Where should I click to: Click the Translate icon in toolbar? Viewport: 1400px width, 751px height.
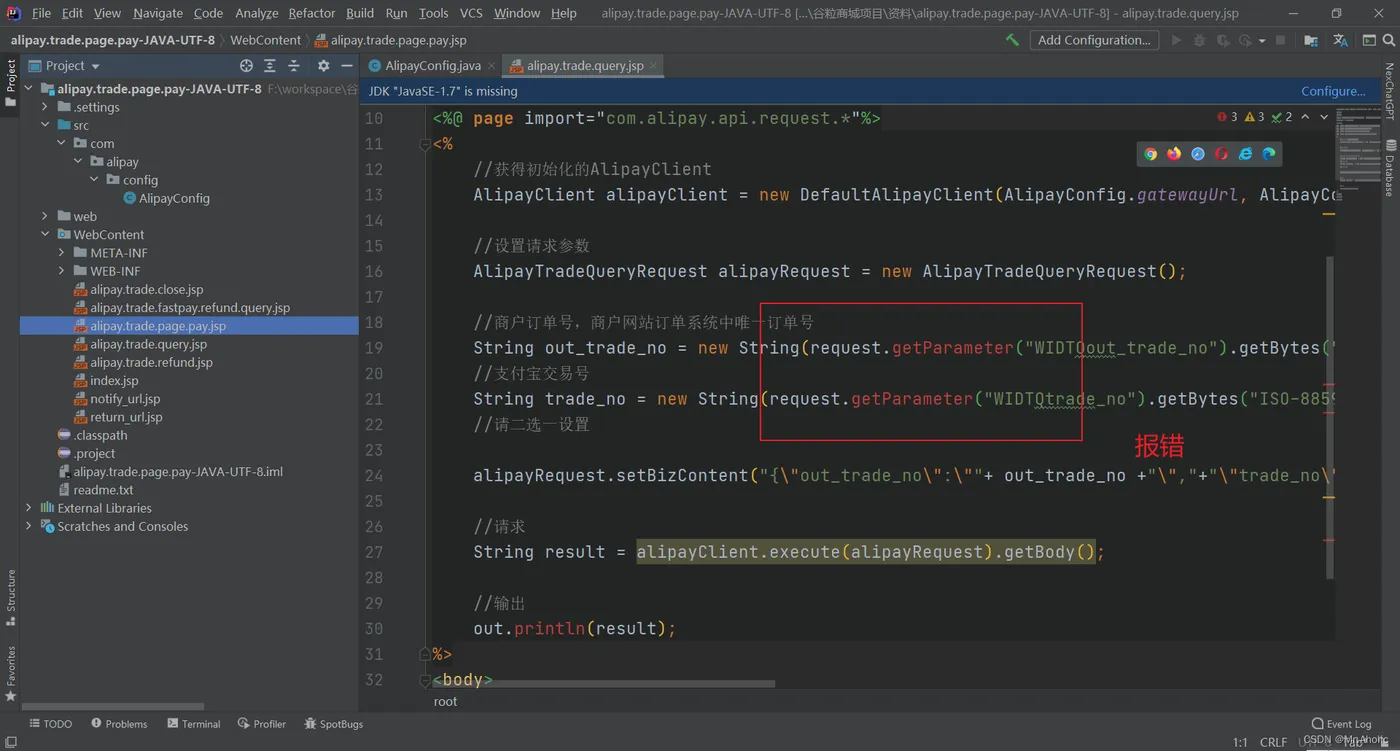coord(1341,40)
